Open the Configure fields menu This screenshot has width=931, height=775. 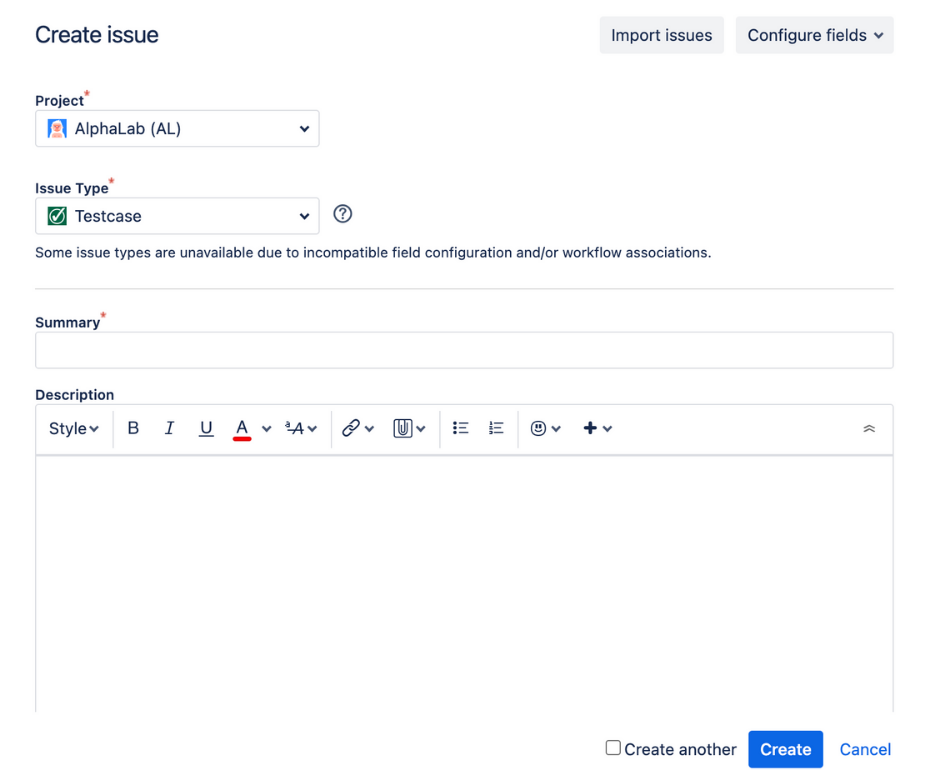814,35
